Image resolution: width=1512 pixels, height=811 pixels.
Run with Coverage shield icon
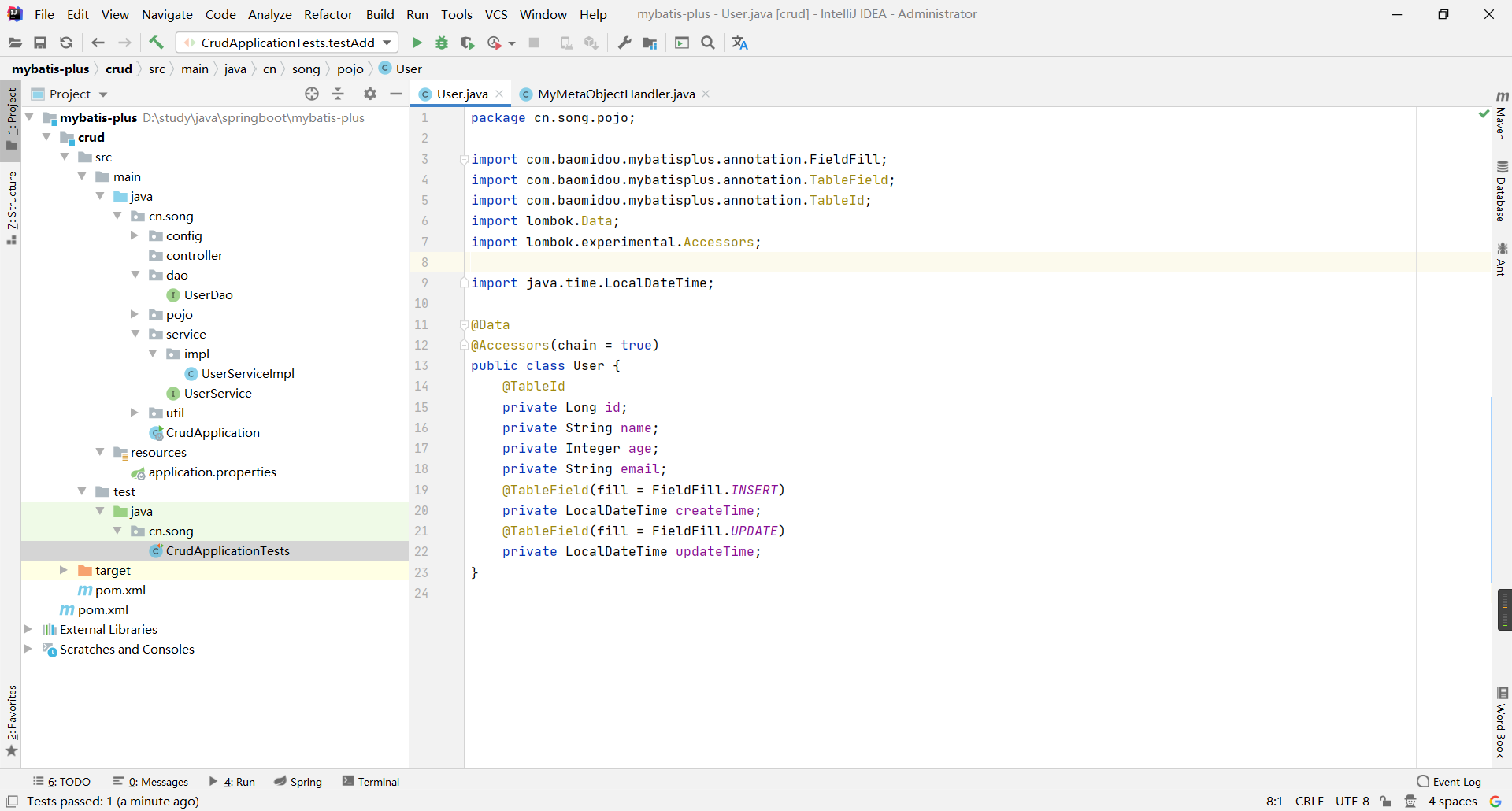tap(468, 43)
